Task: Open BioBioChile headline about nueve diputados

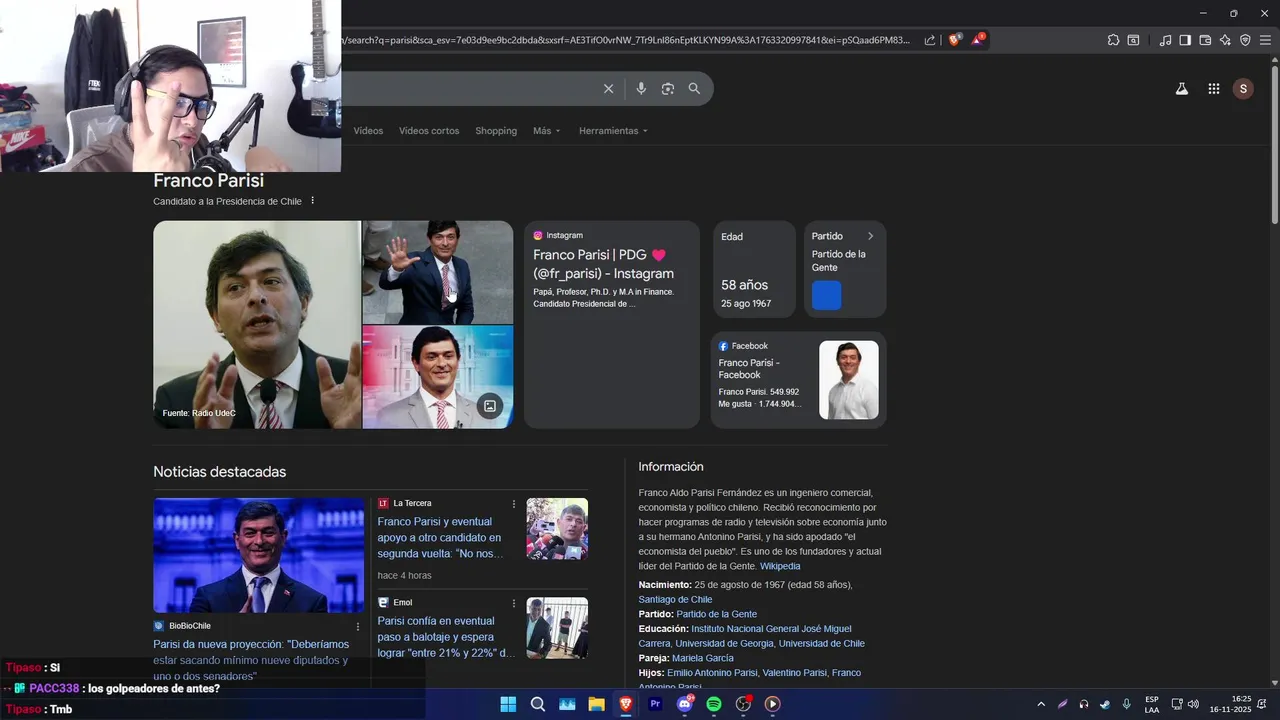Action: coord(251,660)
